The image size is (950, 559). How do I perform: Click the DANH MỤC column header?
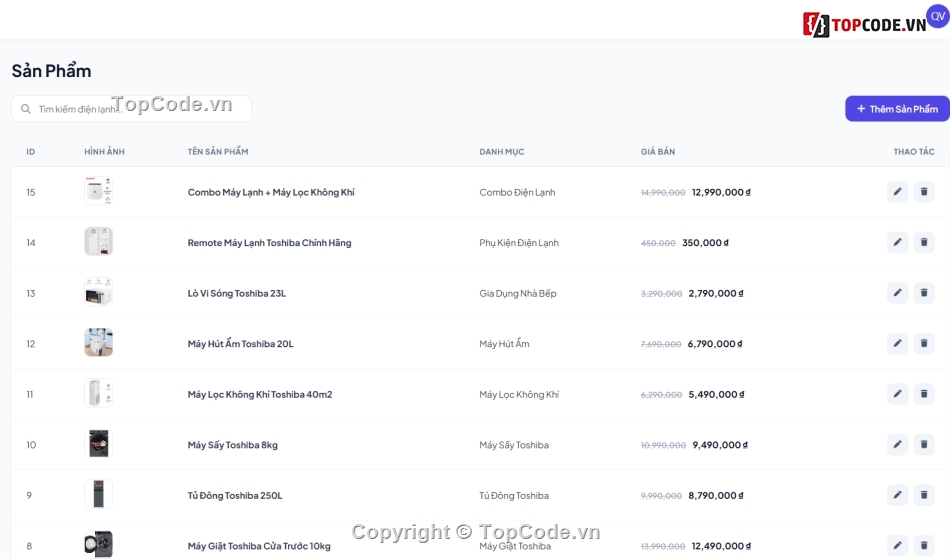click(x=502, y=151)
